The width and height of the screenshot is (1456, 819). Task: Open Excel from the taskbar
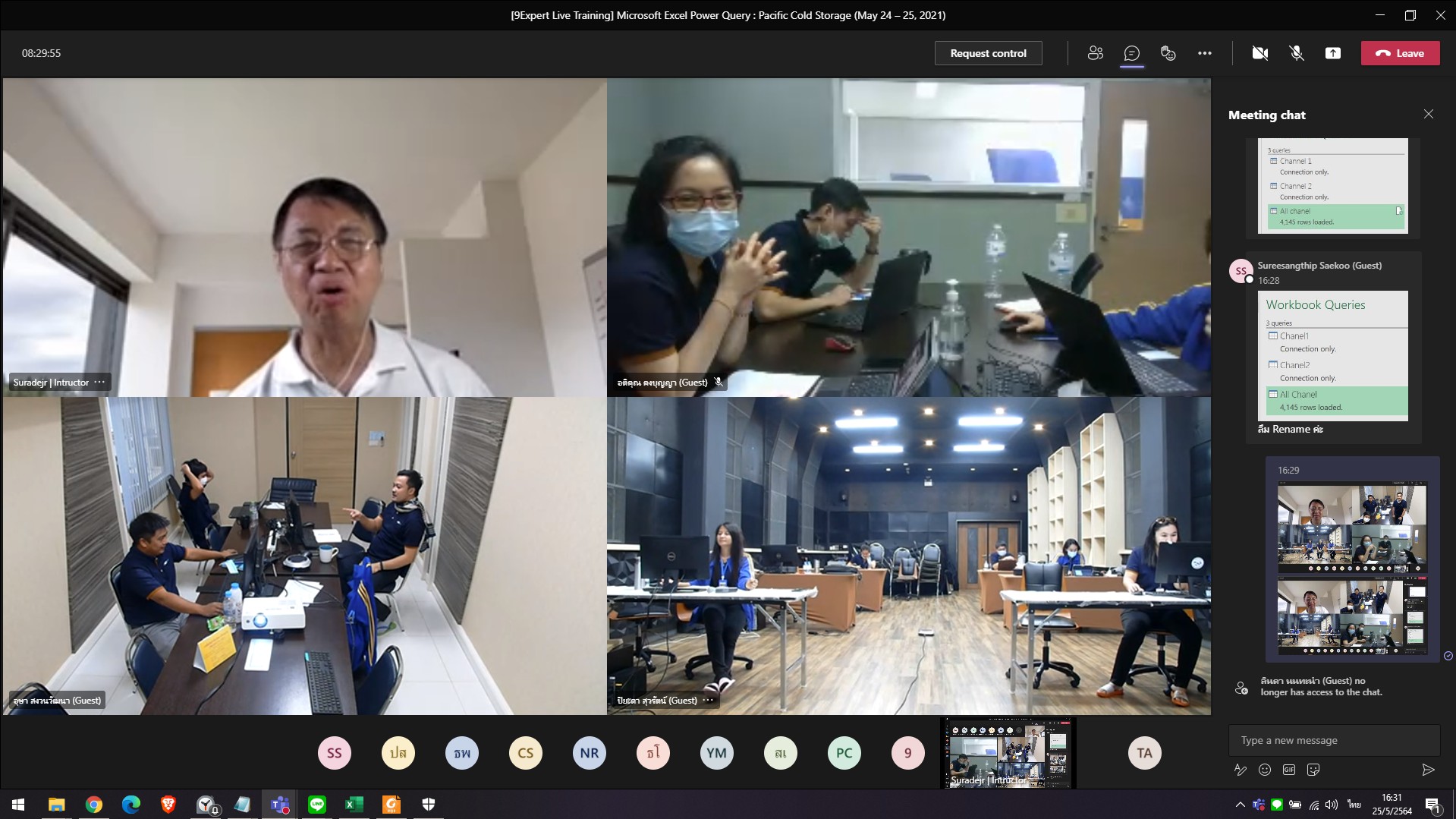pos(354,804)
